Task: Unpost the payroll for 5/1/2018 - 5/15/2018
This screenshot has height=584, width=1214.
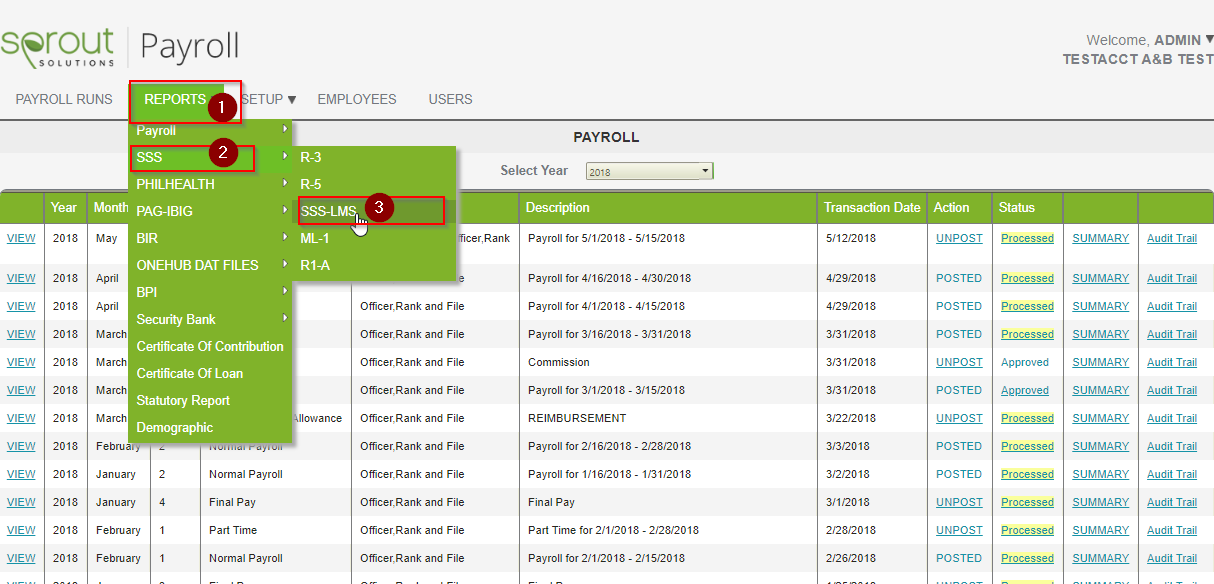Action: (x=959, y=238)
